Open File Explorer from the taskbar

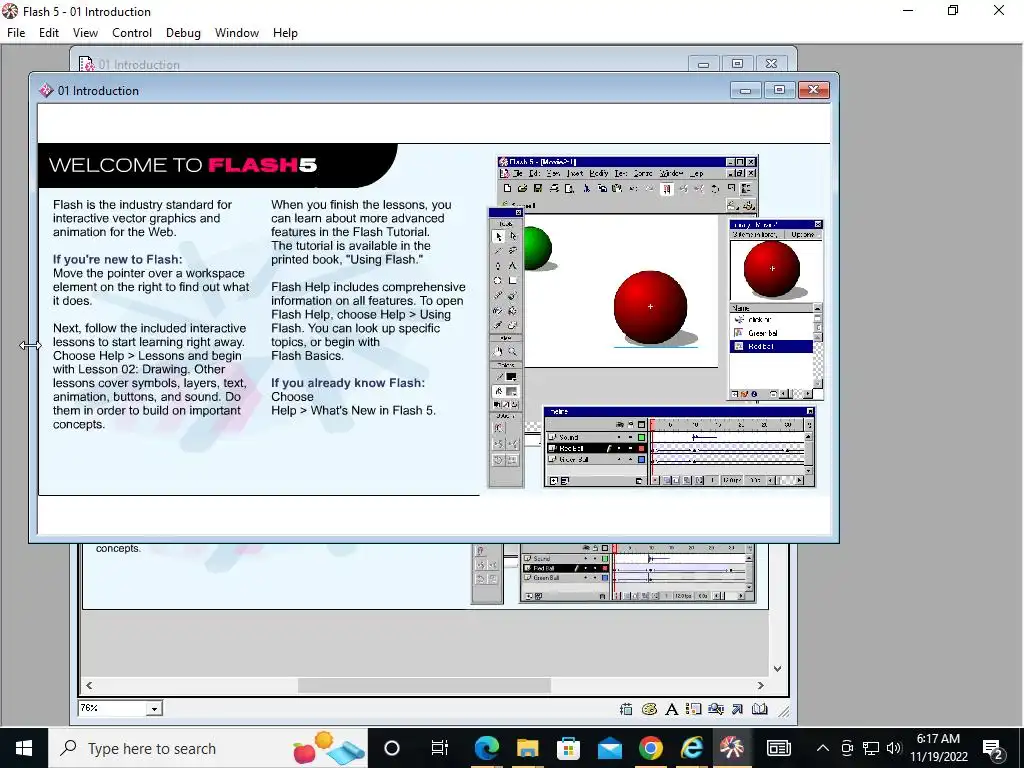click(x=528, y=748)
